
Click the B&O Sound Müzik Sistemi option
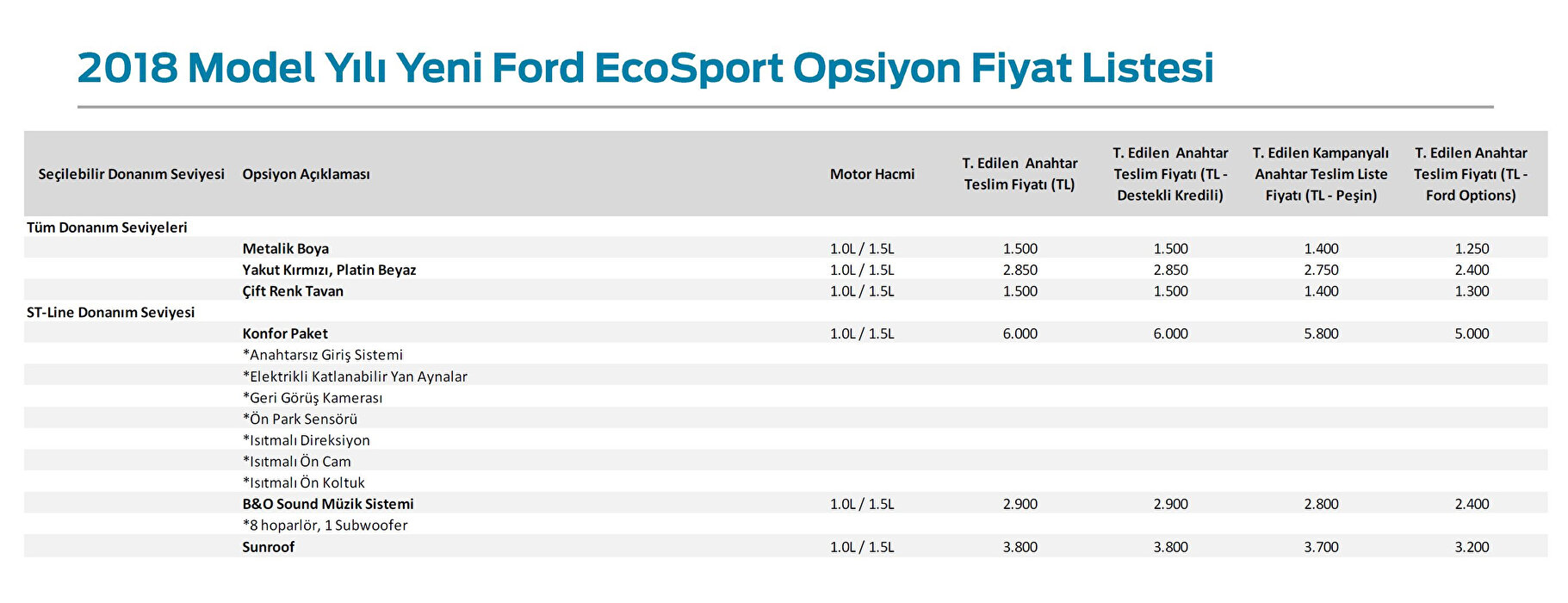(327, 504)
